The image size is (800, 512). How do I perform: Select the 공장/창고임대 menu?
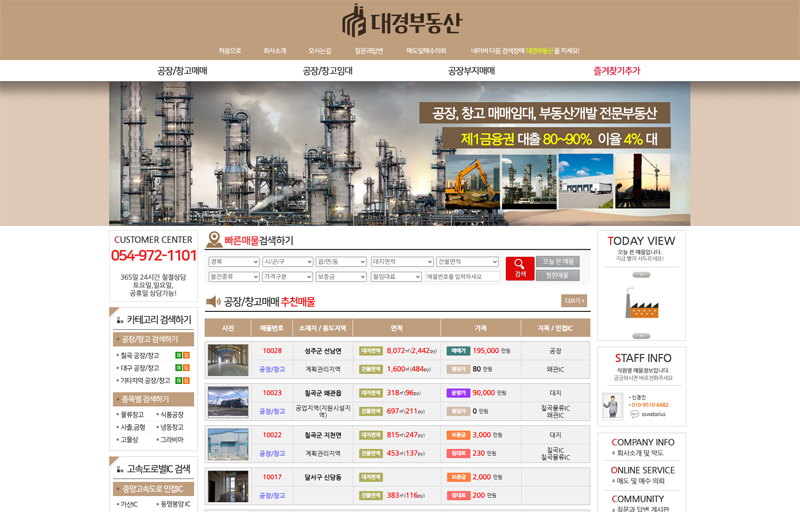click(328, 71)
